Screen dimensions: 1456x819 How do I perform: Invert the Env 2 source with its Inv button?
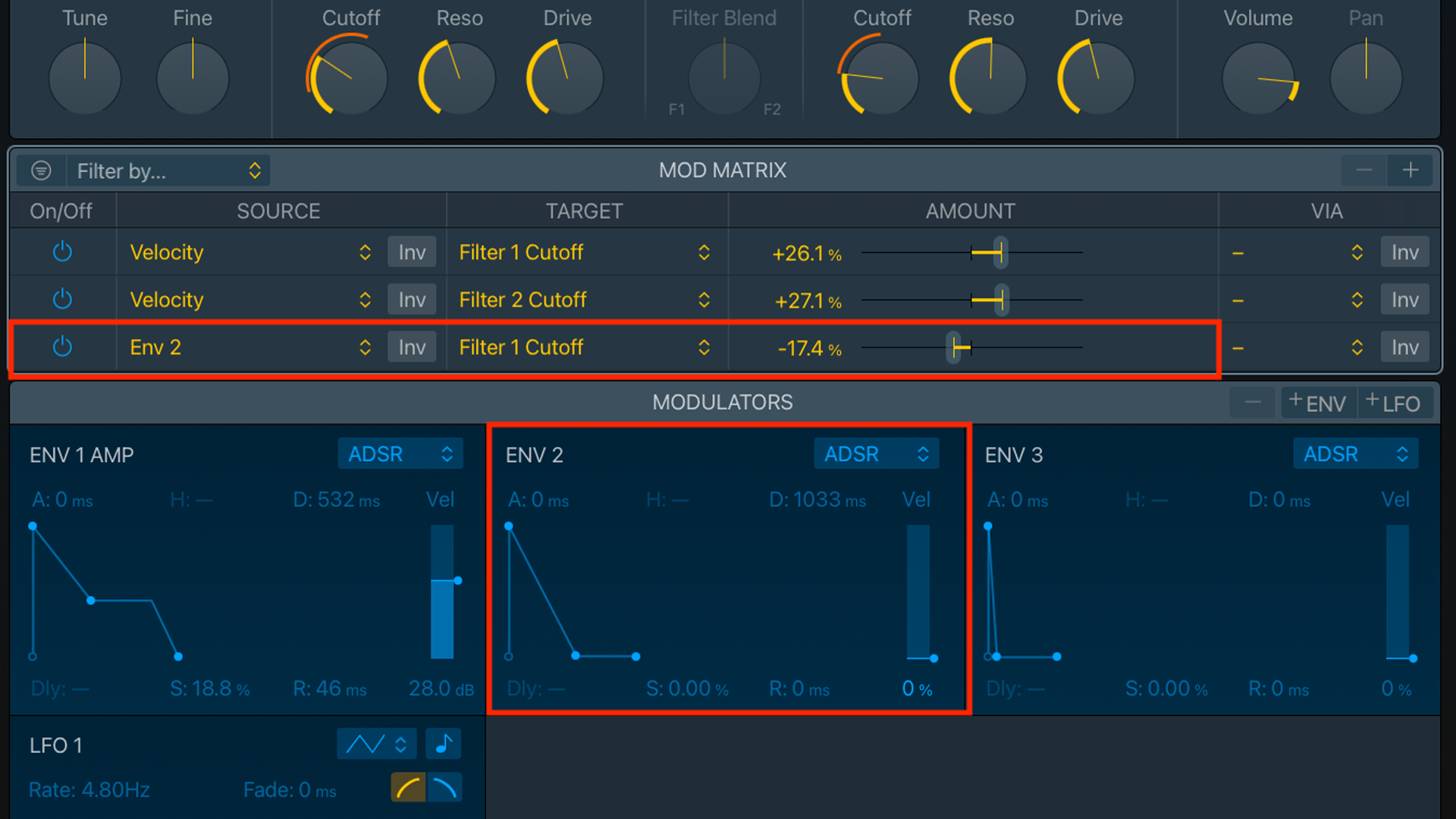click(411, 347)
